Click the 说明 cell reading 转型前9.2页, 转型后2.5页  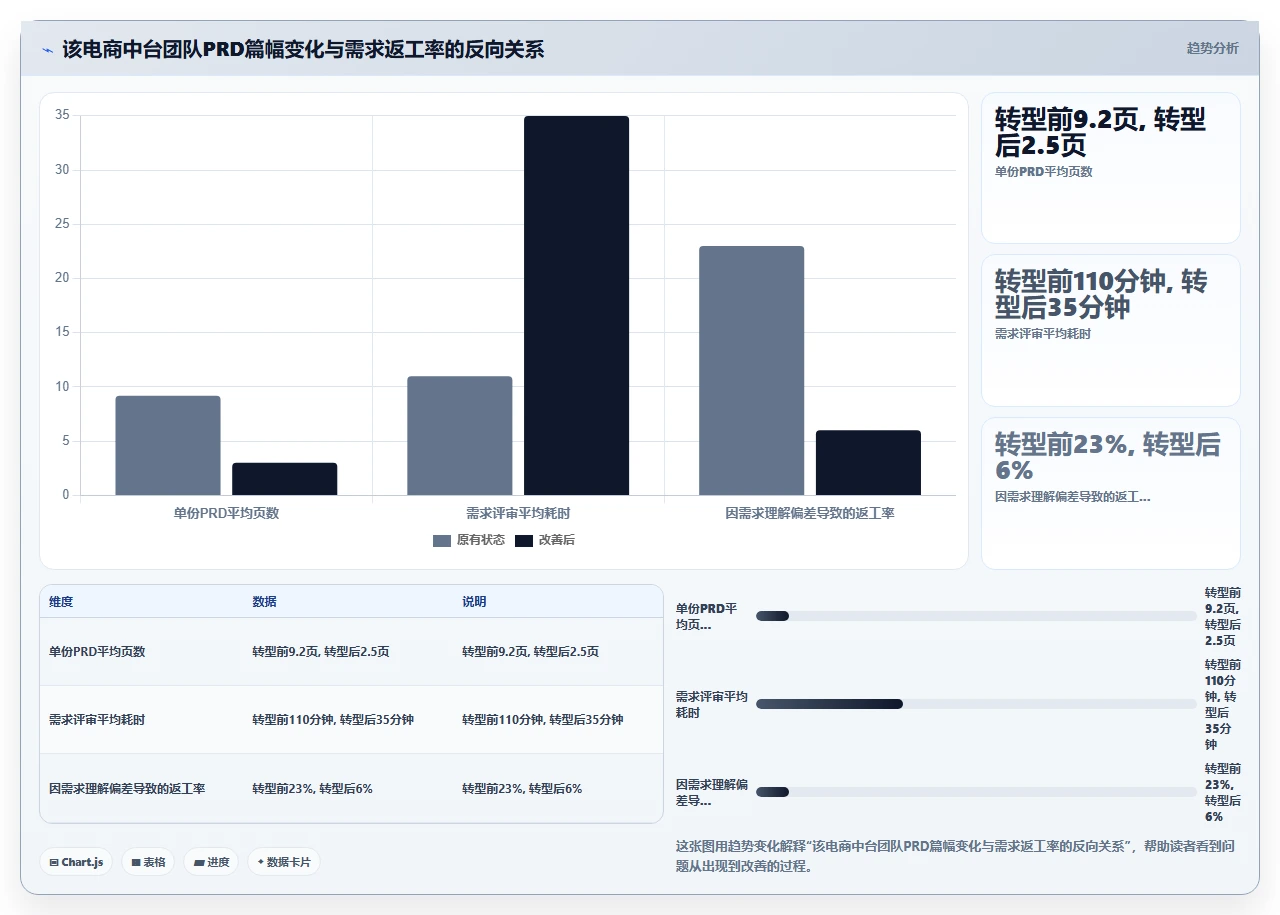click(x=530, y=651)
